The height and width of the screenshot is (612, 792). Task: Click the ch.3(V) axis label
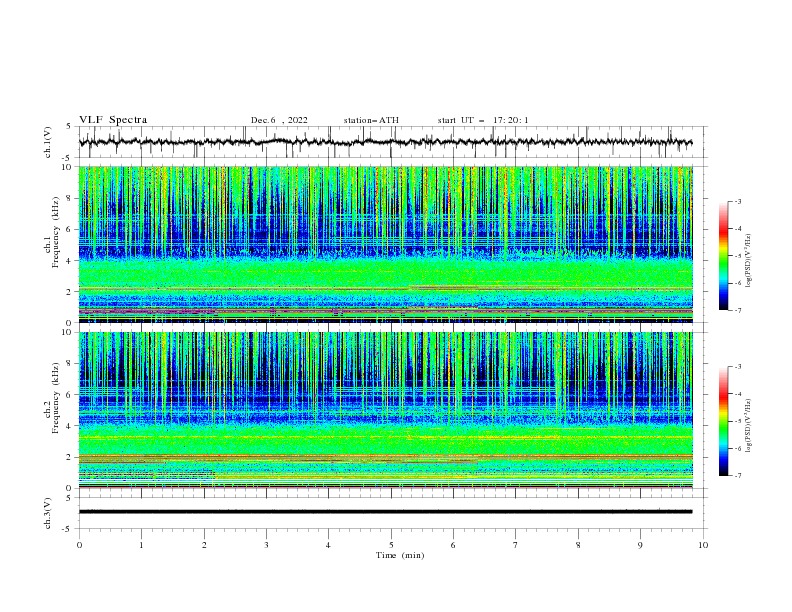coord(48,513)
